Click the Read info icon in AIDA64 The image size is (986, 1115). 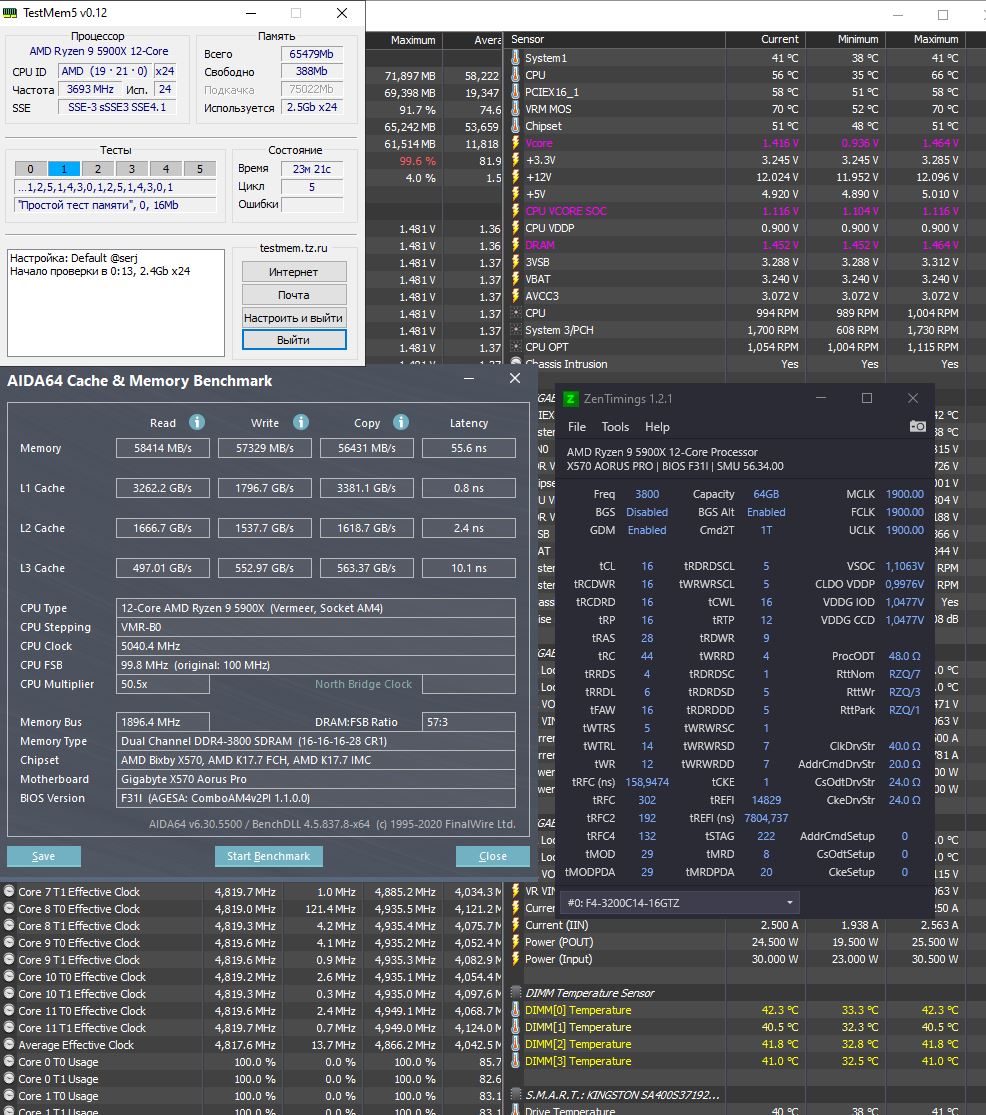(x=197, y=422)
